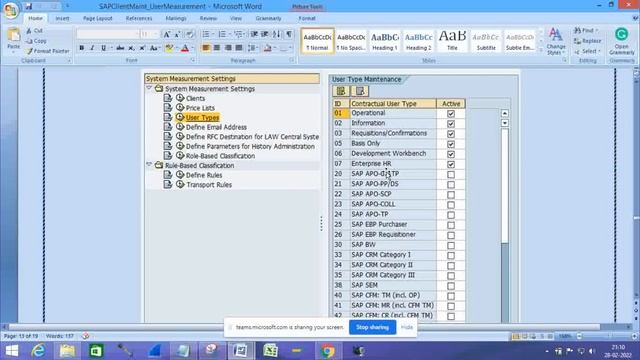Select the User Types tree item
Screen dimensions: 640x360
tap(202, 118)
